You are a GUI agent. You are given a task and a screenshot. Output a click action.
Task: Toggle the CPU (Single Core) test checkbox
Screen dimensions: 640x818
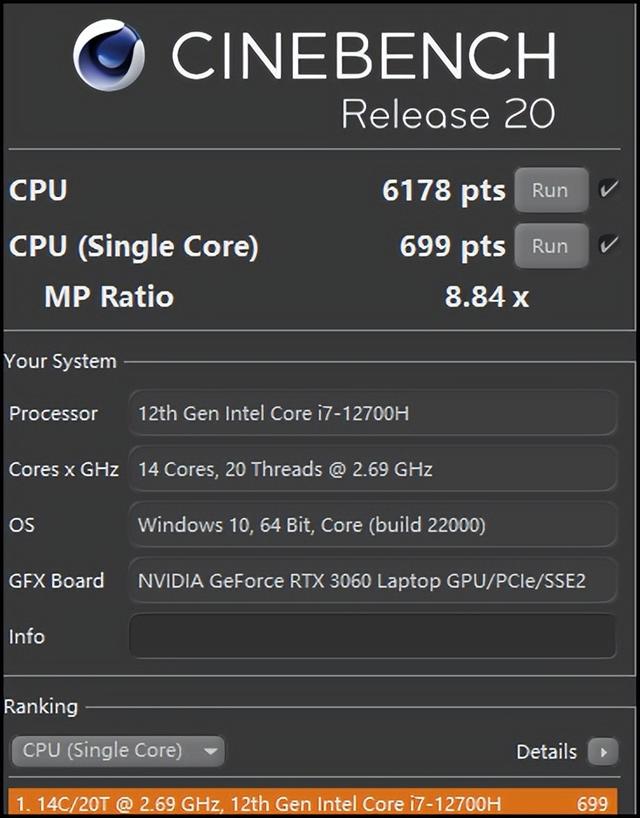pos(609,244)
